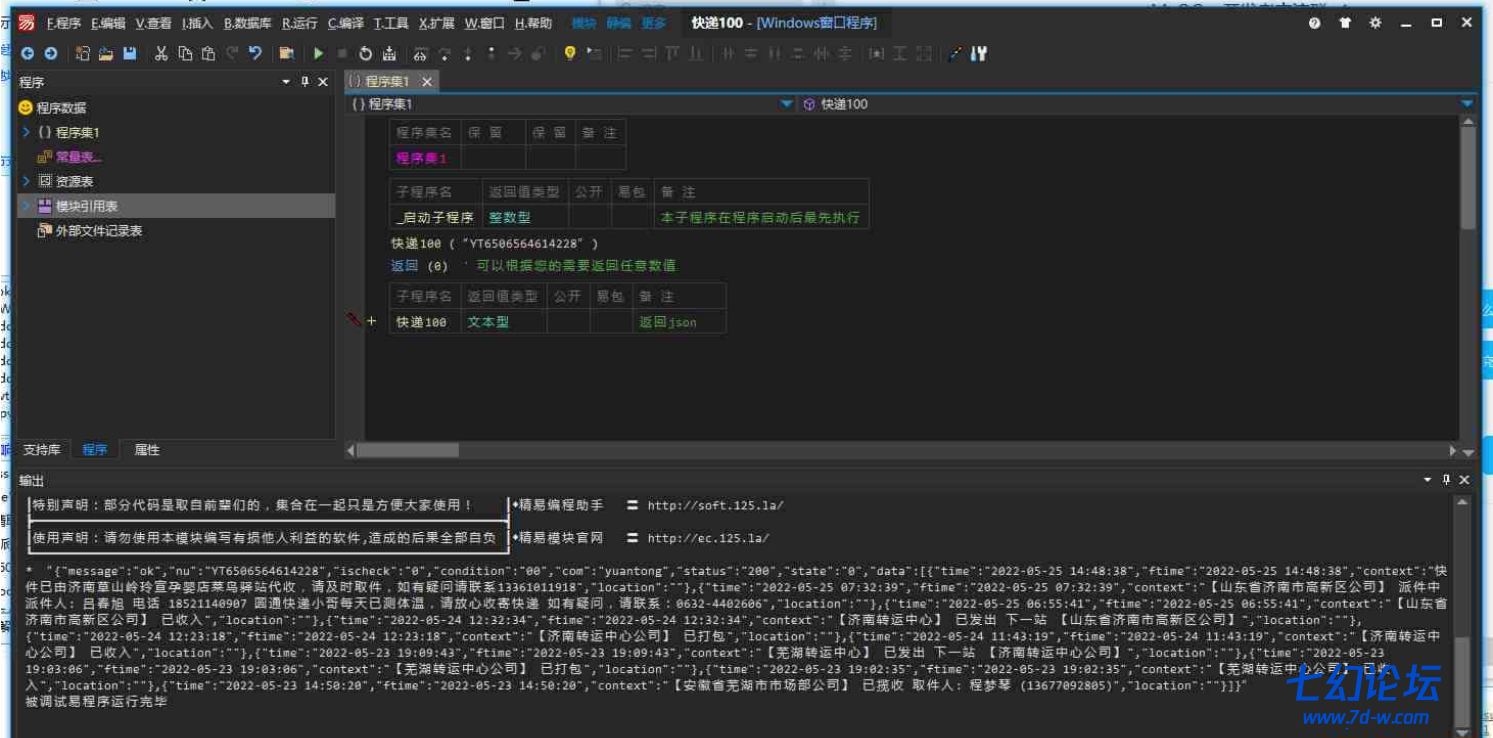Switch to the 支持库 tab
The height and width of the screenshot is (738, 1493).
pyautogui.click(x=42, y=450)
